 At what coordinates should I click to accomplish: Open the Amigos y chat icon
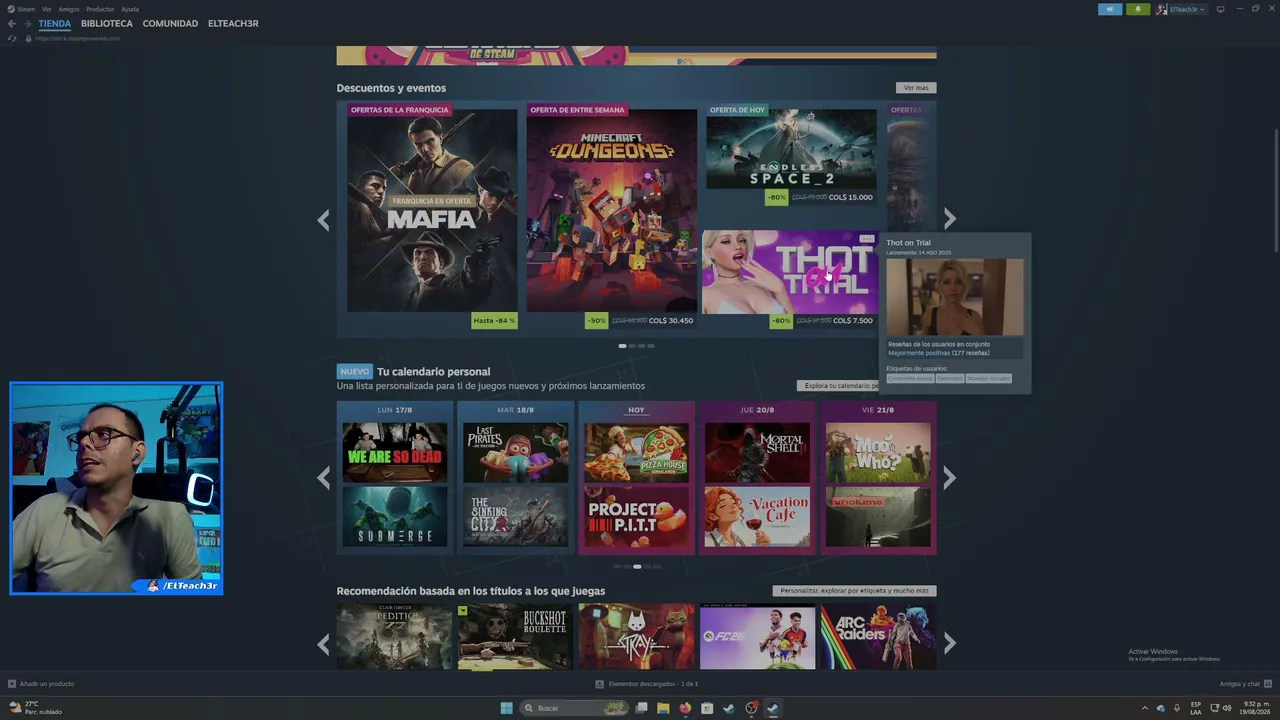[1267, 684]
